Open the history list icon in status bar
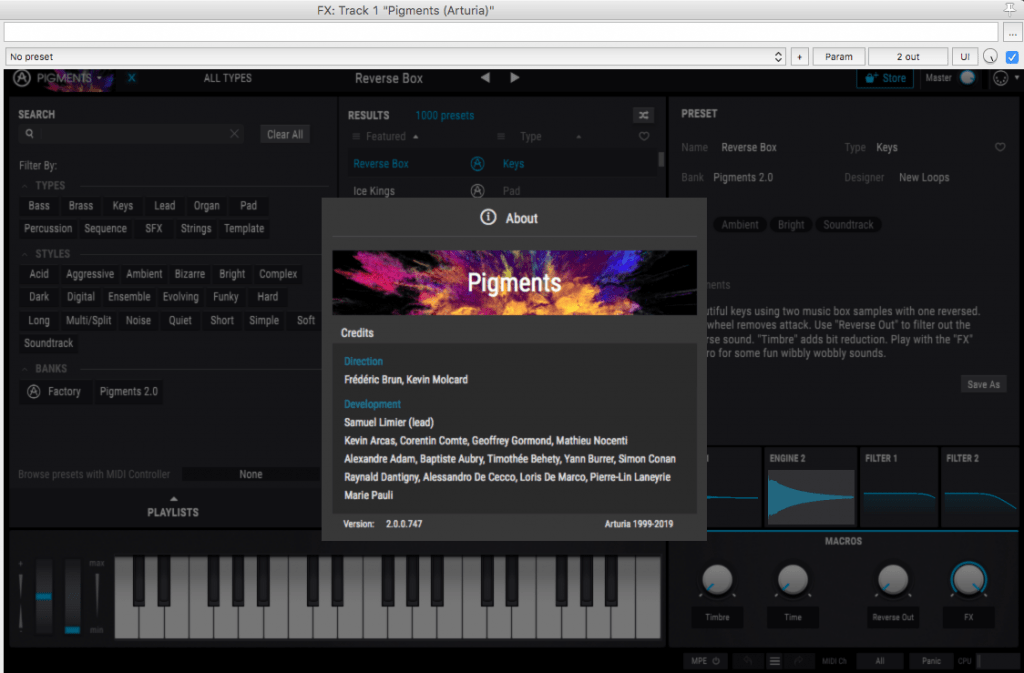1024x673 pixels. click(774, 661)
